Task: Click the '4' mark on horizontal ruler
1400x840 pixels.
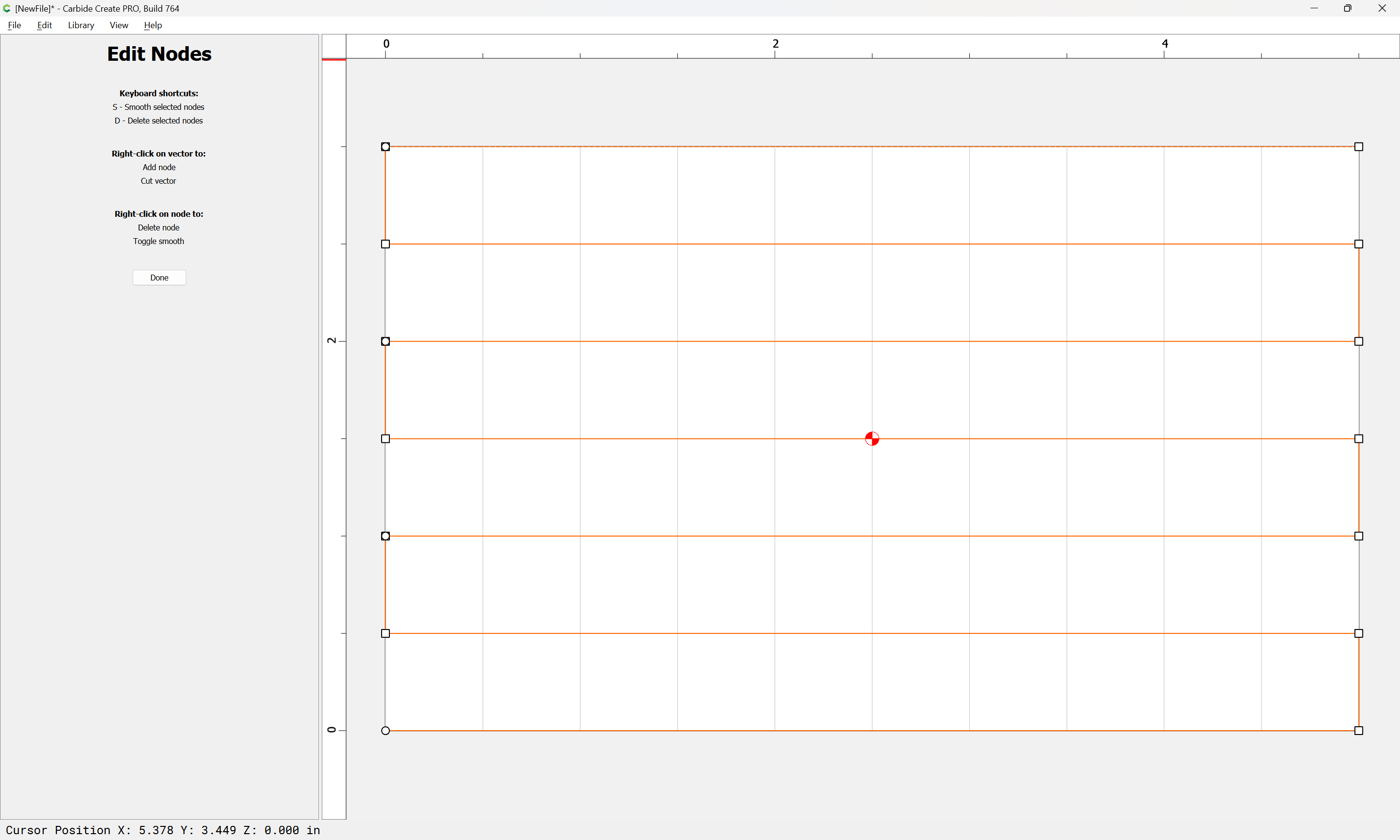Action: coord(1165,44)
